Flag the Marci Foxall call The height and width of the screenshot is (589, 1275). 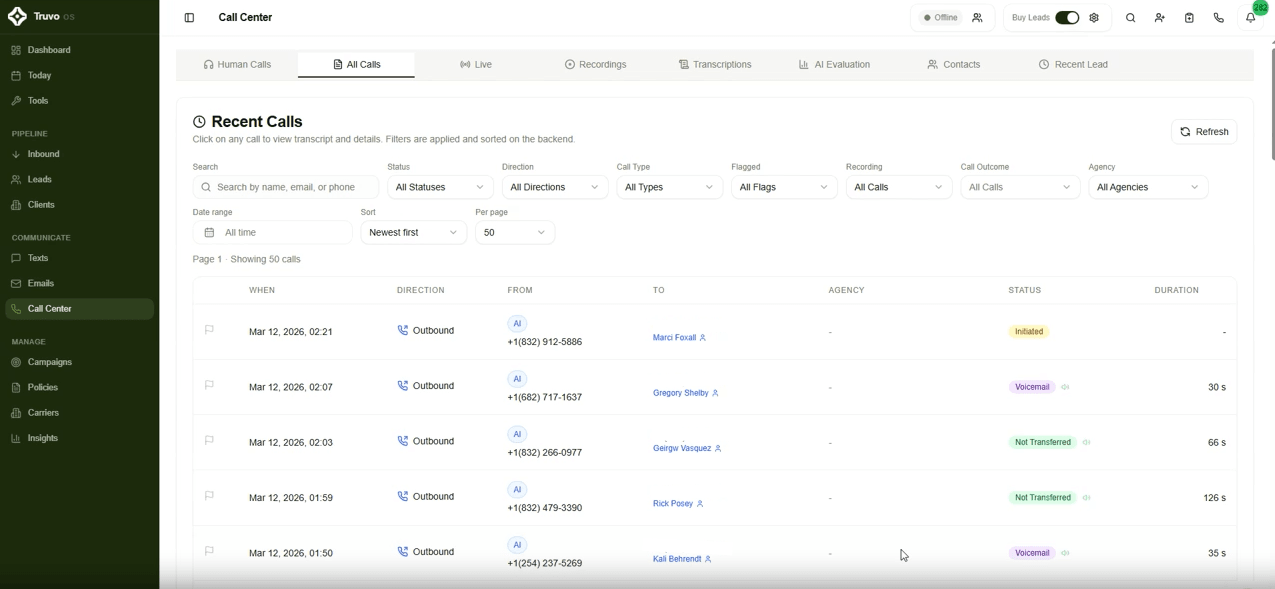pos(209,330)
